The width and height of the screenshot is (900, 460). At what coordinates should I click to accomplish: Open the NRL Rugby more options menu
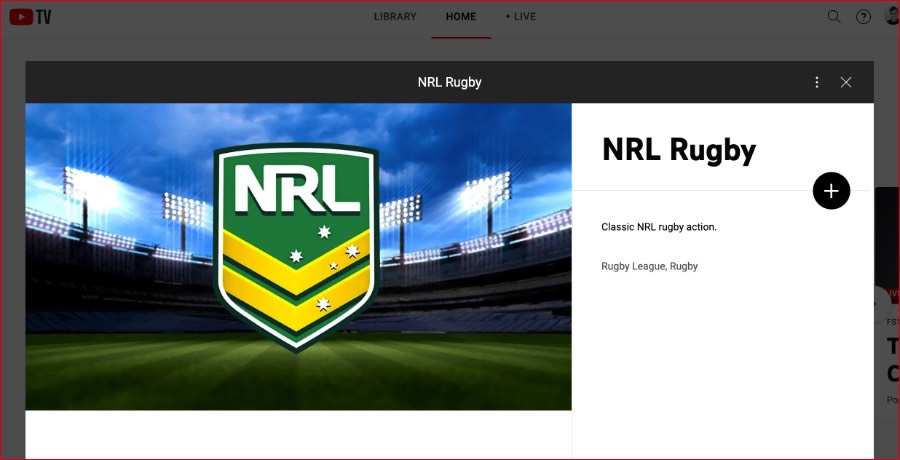click(x=817, y=82)
